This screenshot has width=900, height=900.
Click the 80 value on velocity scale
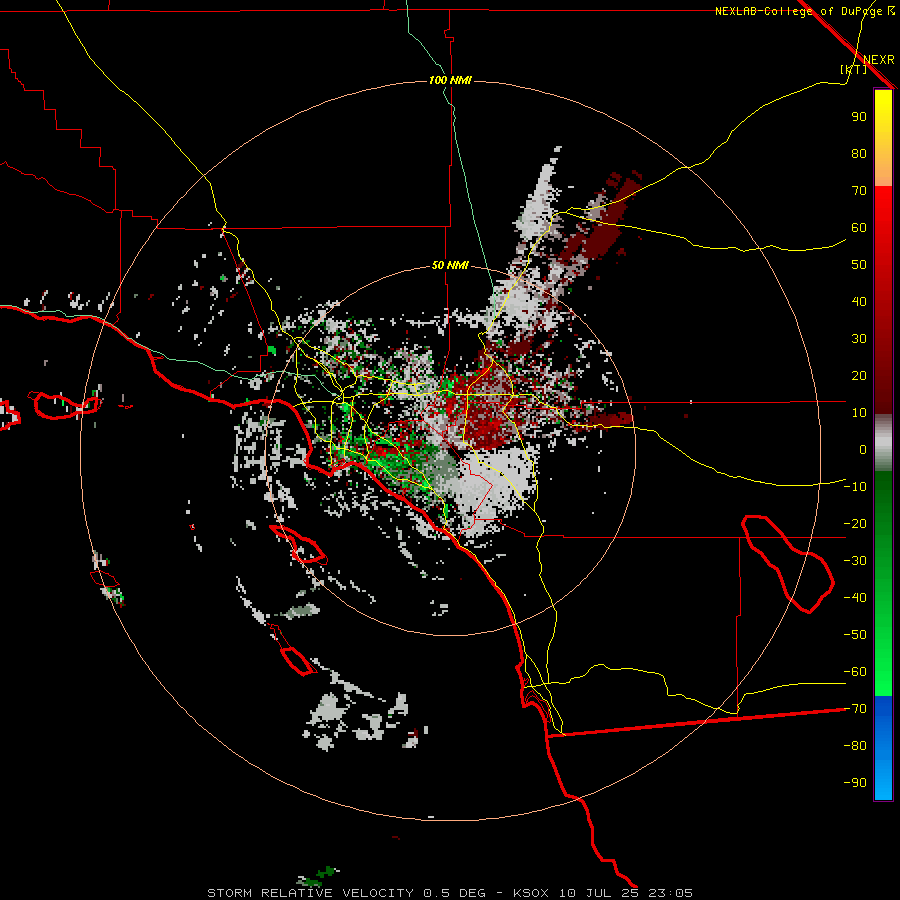tap(859, 153)
